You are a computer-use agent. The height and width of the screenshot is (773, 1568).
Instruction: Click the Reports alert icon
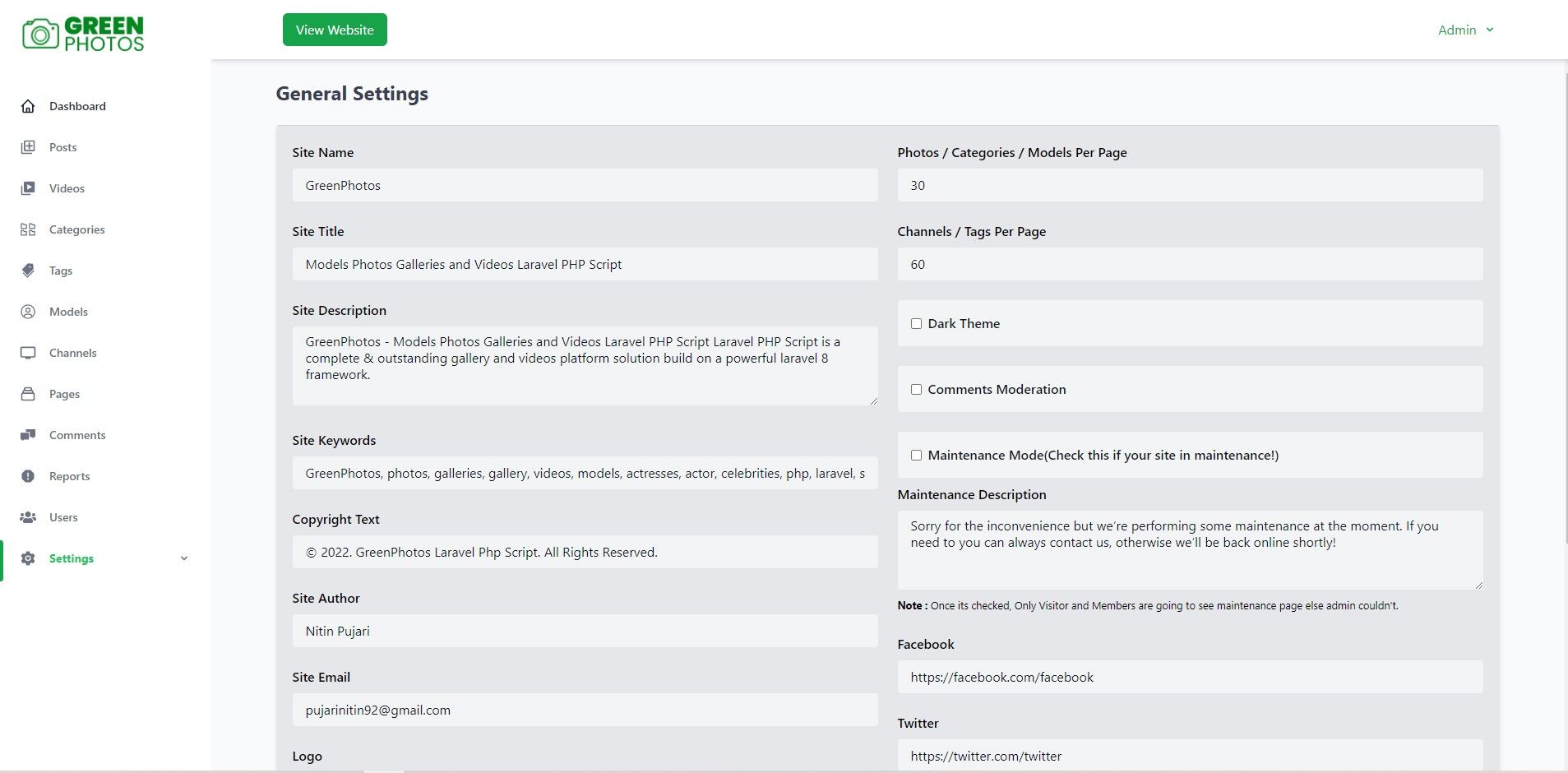click(x=28, y=476)
